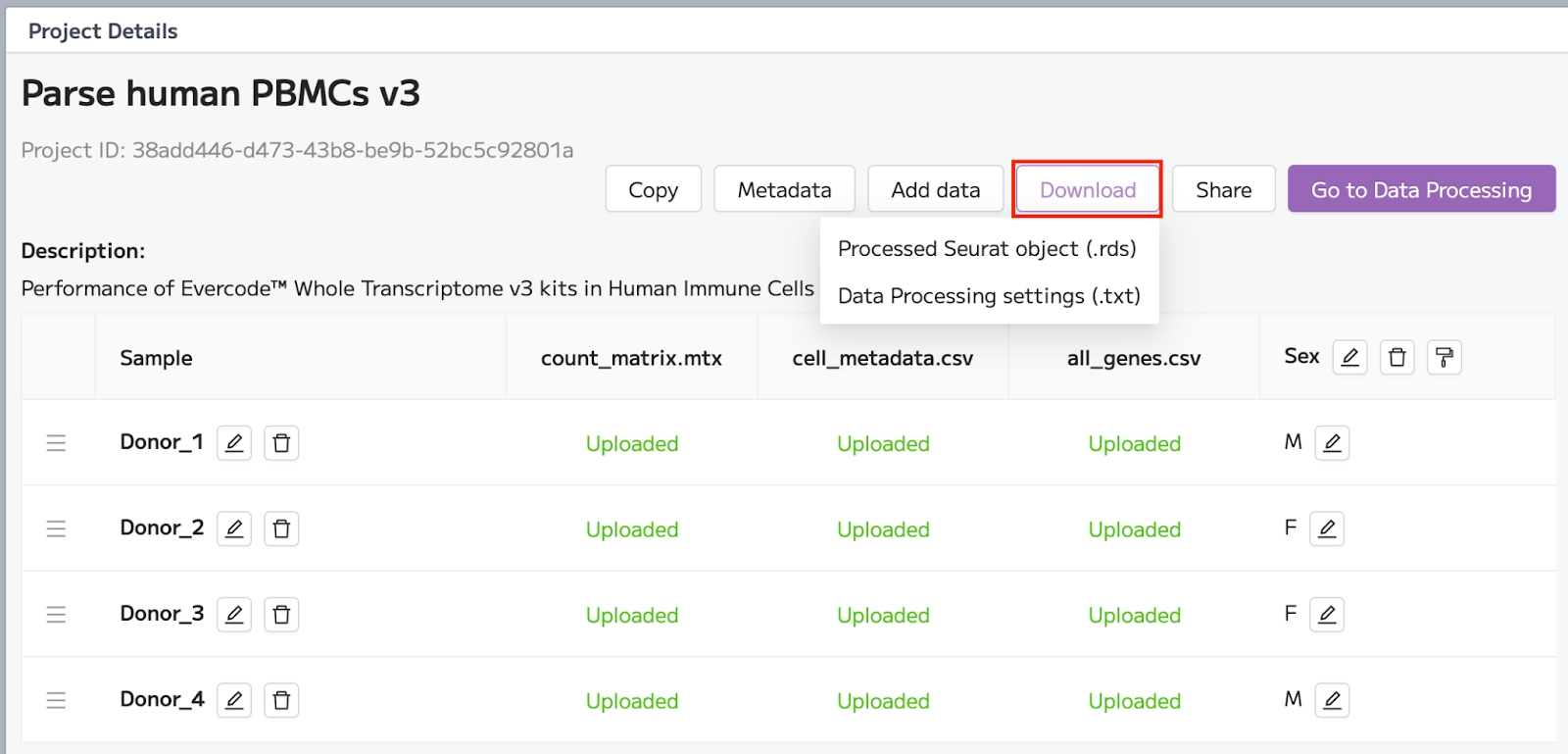
Task: Click the Evercode description text
Action: click(417, 288)
